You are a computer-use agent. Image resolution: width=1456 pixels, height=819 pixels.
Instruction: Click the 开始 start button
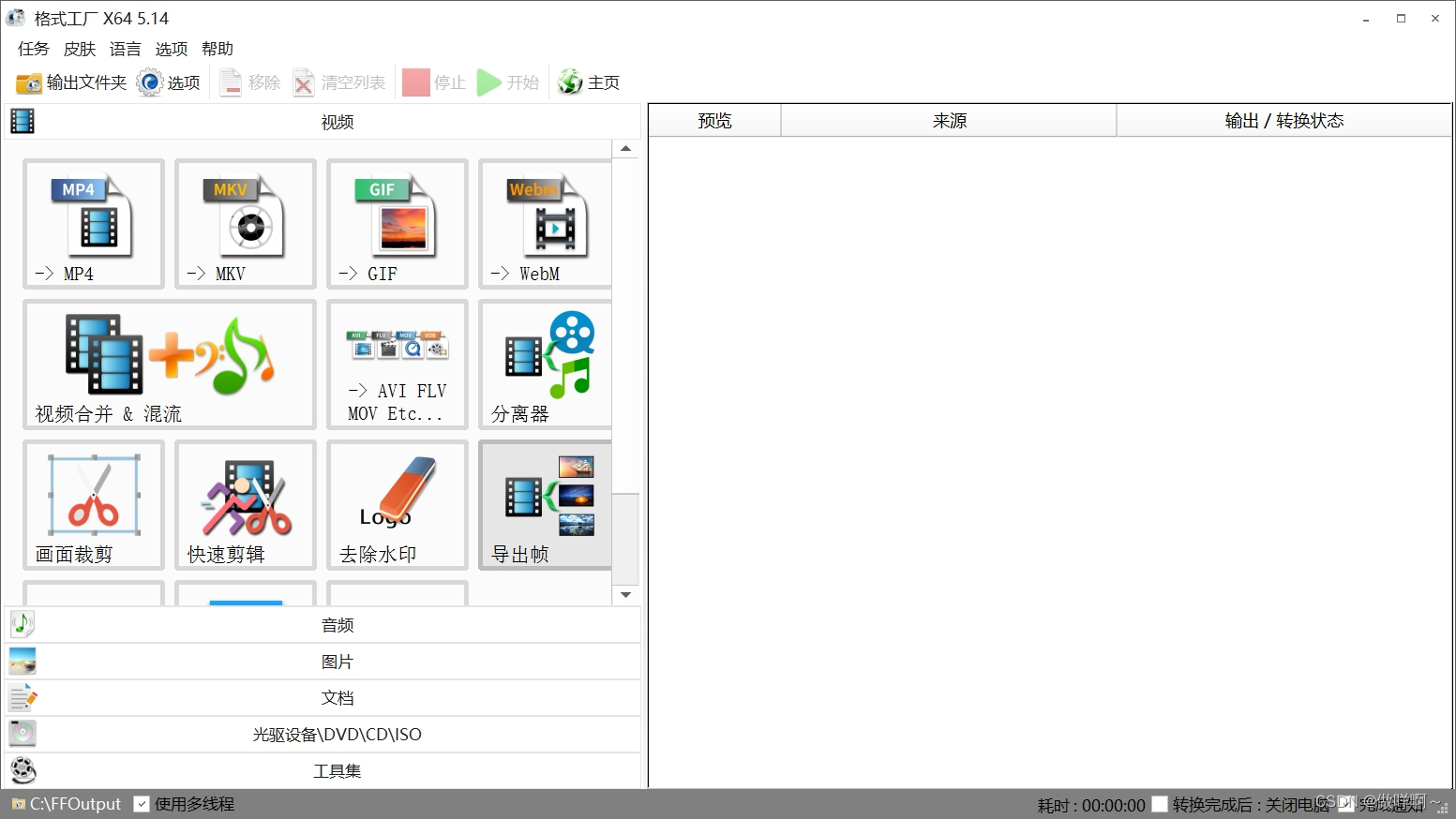(508, 82)
